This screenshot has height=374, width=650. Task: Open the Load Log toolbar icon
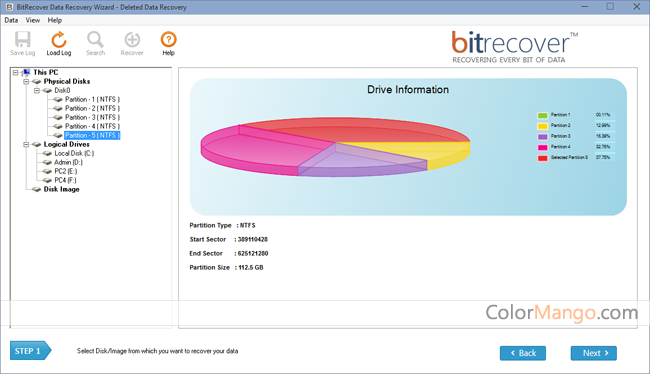coord(59,40)
